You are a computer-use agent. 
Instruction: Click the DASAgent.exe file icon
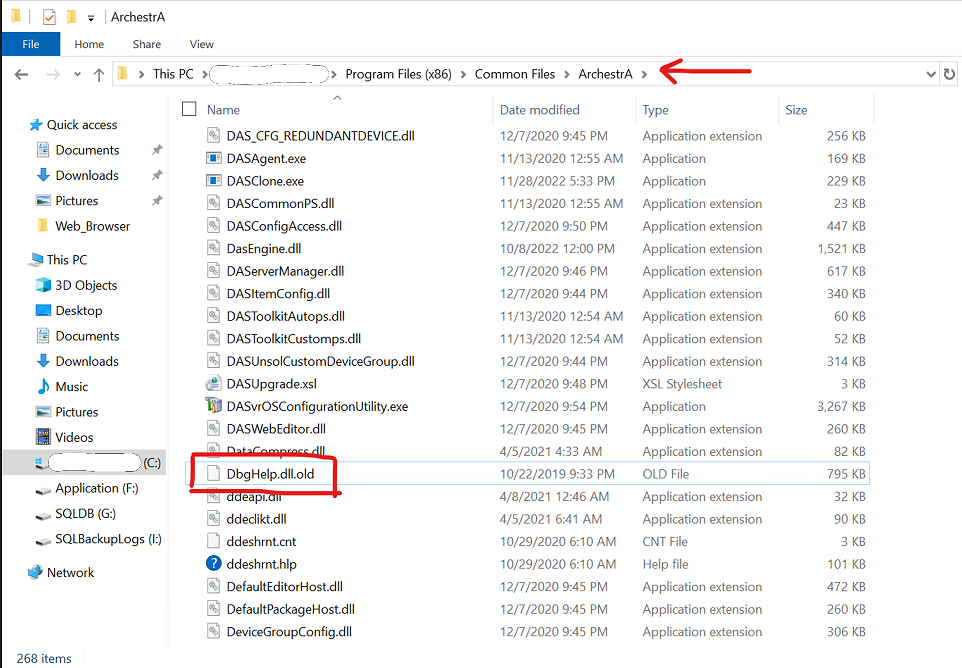pos(214,158)
